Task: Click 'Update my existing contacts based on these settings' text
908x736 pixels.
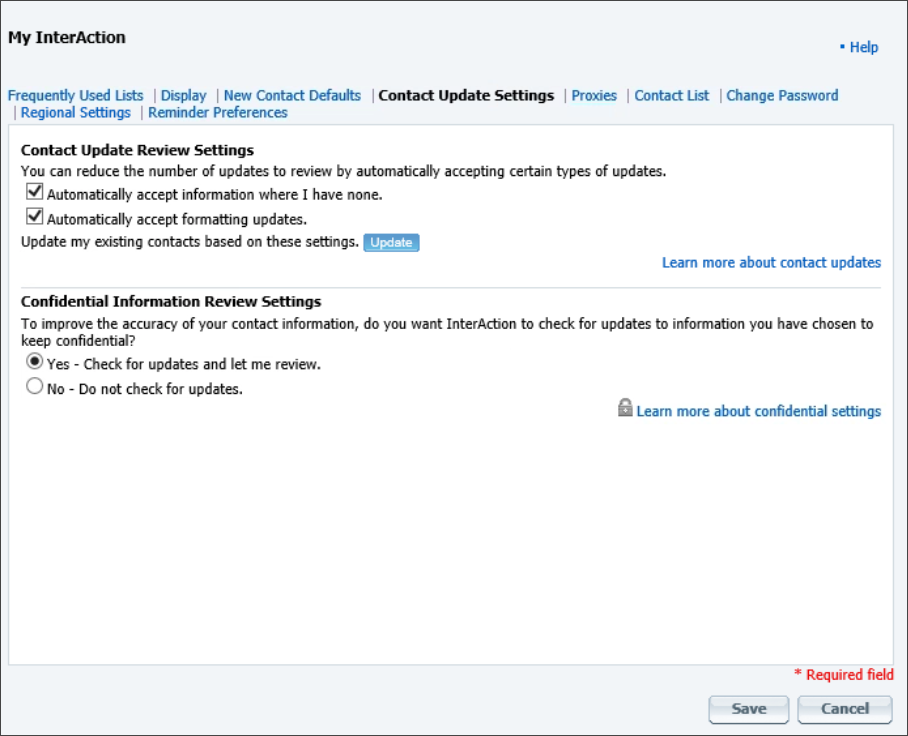Action: point(190,242)
